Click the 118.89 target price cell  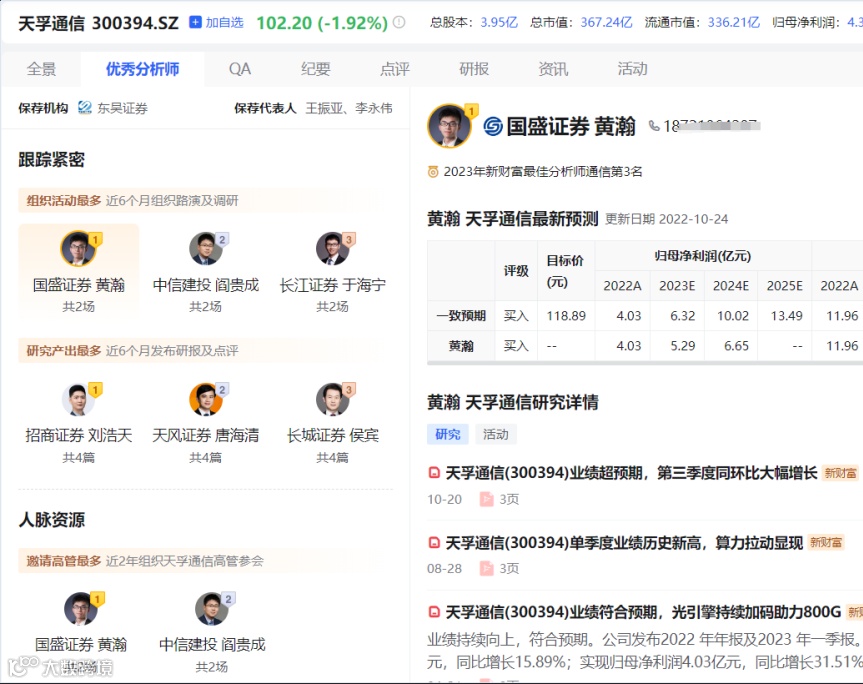(566, 316)
